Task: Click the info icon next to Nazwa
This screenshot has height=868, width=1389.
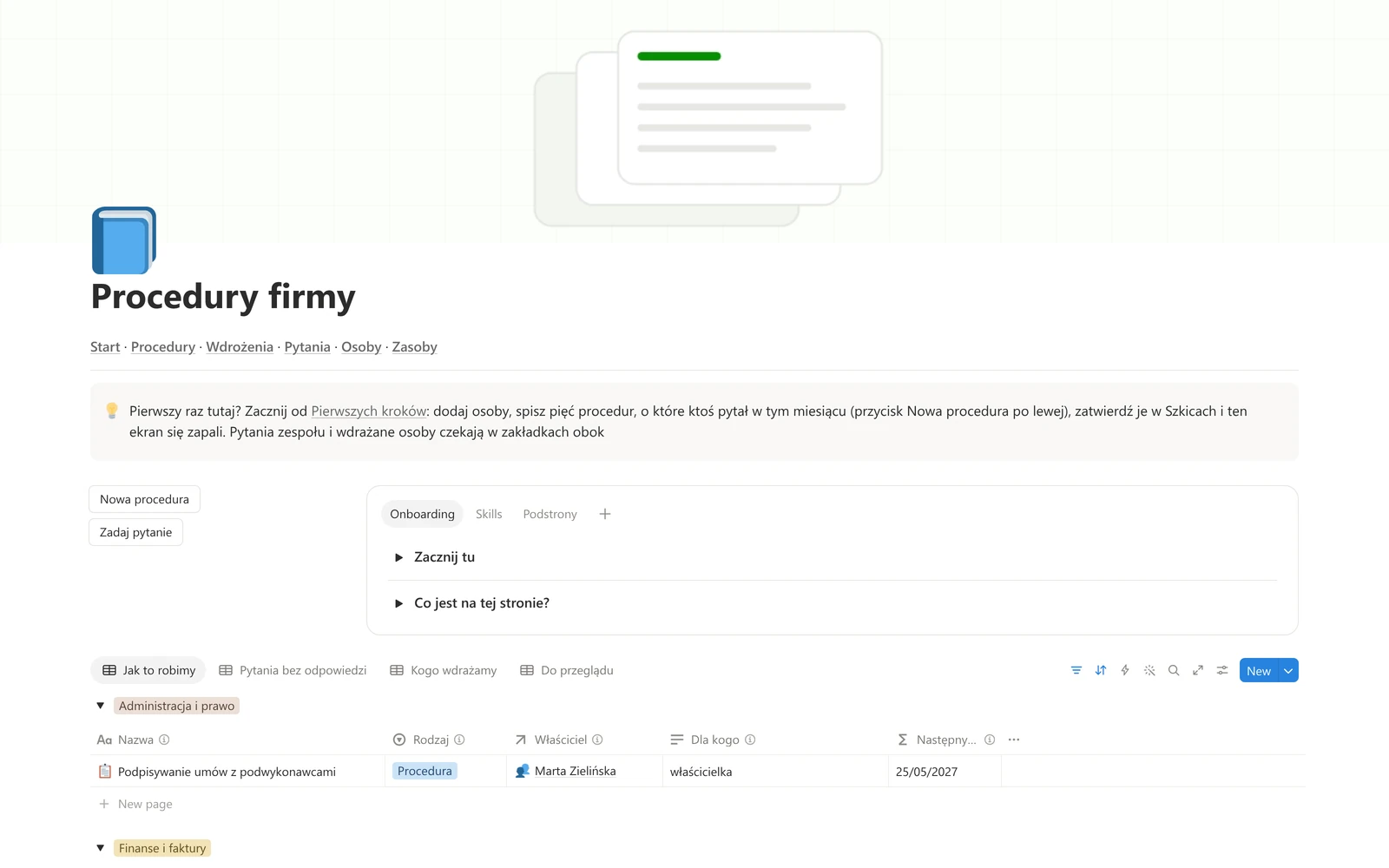Action: pyautogui.click(x=164, y=740)
